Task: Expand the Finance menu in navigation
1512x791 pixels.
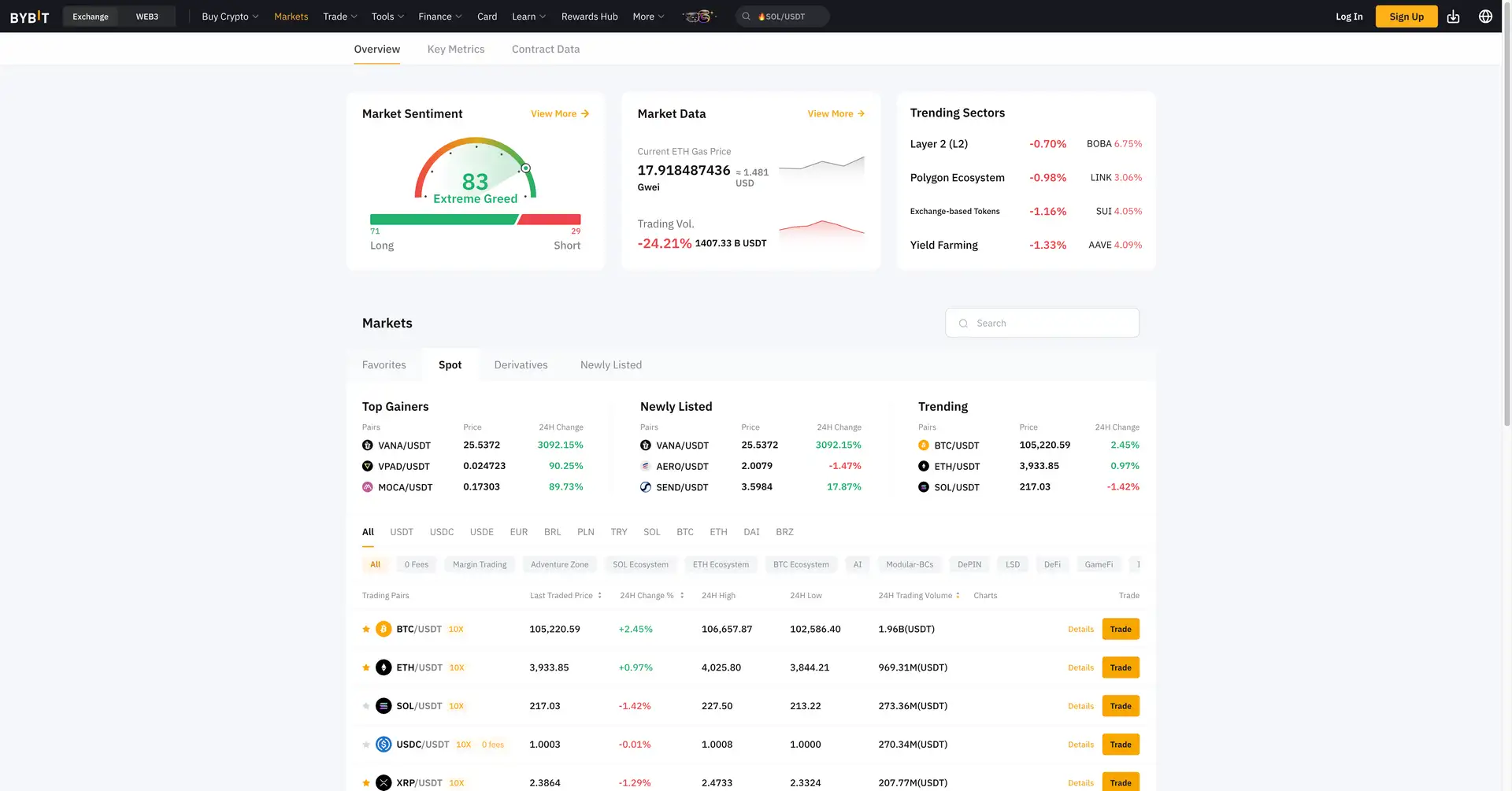Action: 439,17
